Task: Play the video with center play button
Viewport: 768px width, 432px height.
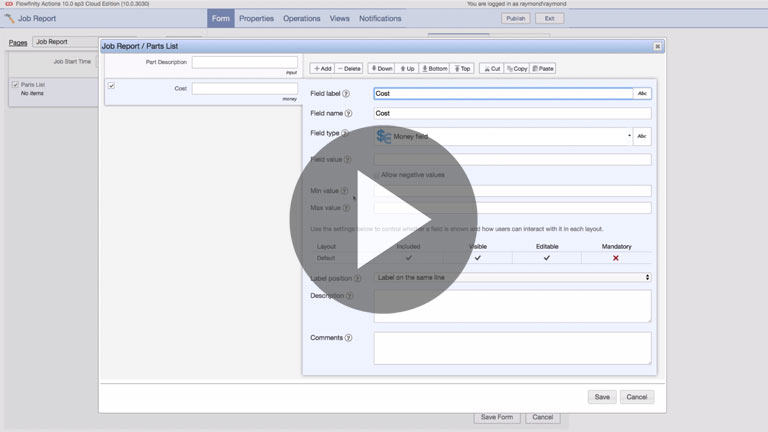Action: pos(385,219)
